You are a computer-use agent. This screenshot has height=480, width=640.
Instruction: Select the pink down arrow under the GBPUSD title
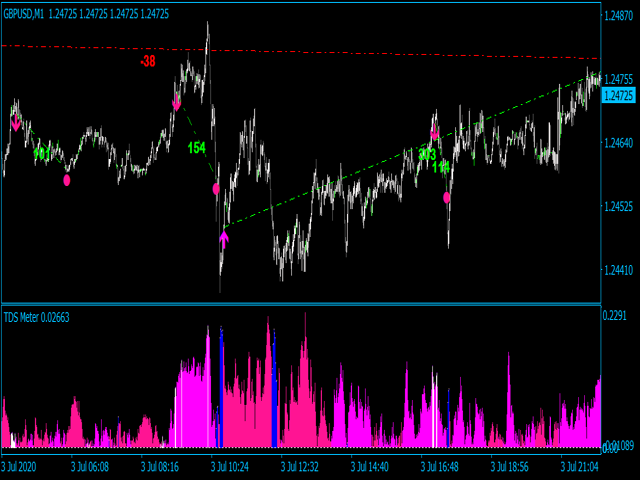[x=16, y=122]
